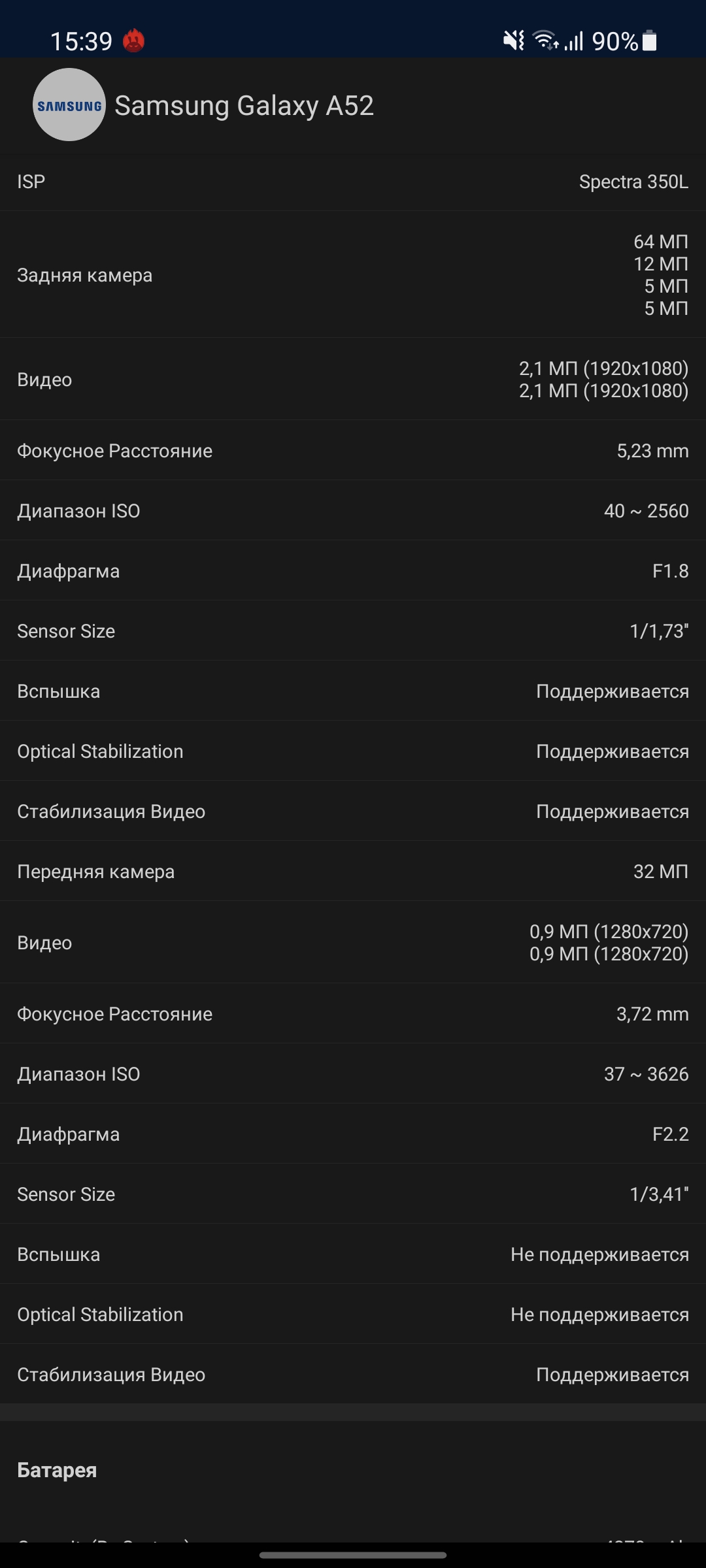Screen dimensions: 706x1568
Task: Tap the Диафрагма F1.8 row
Action: [353, 571]
